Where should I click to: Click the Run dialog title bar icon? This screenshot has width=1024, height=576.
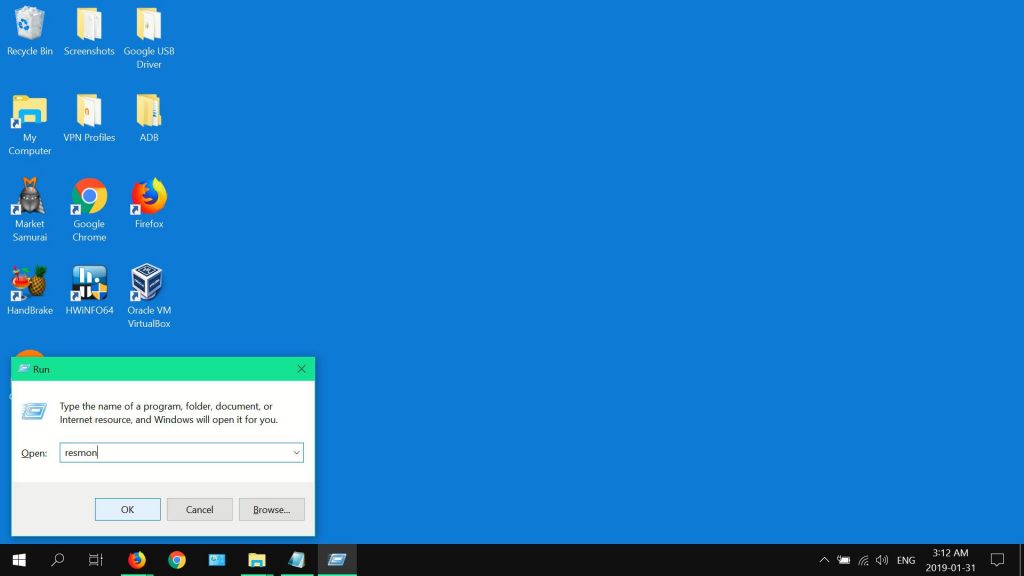[24, 369]
